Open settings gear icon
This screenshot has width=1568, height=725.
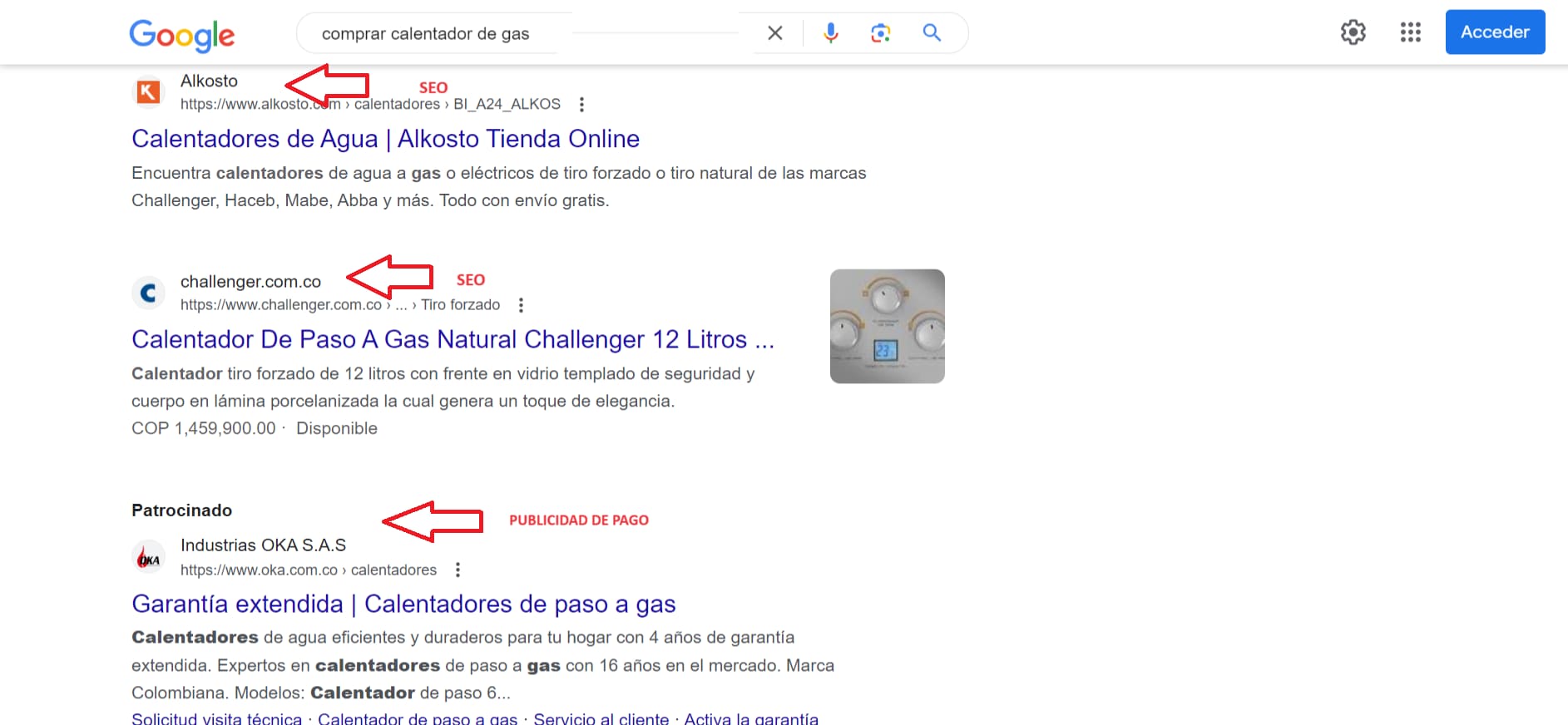click(x=1353, y=32)
